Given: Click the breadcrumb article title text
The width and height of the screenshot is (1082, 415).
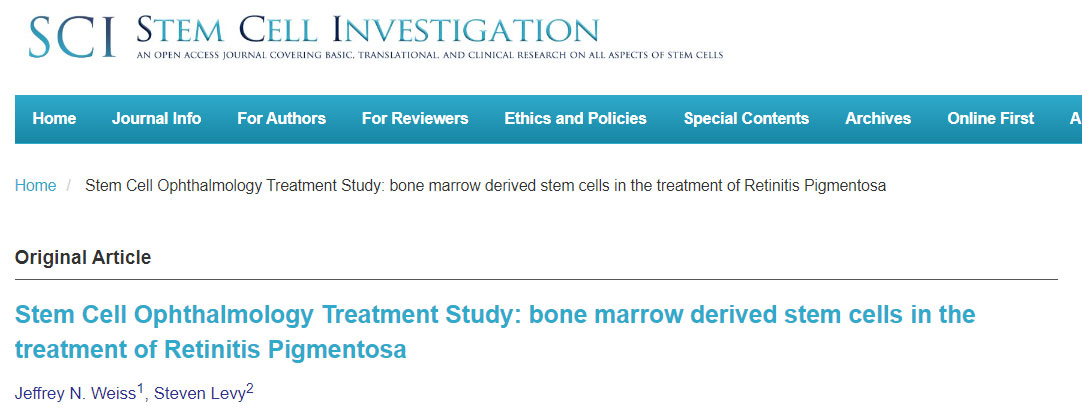Looking at the screenshot, I should pos(486,186).
